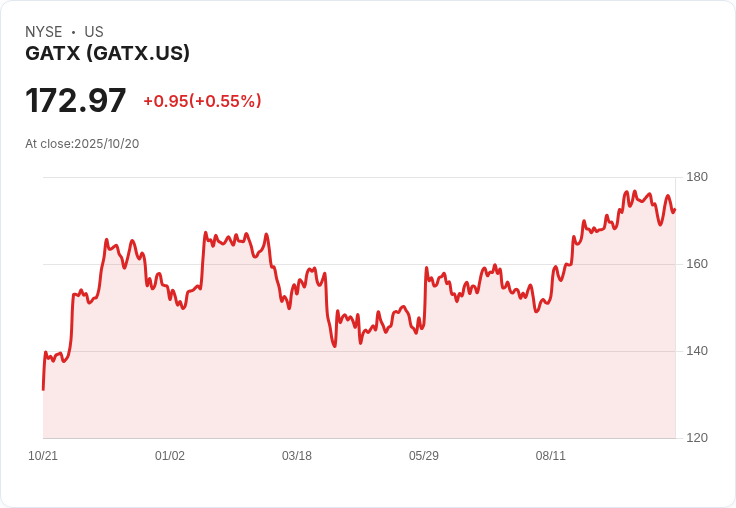The image size is (736, 508).
Task: Click the price line directly above the 03/18 label
Action: point(297,286)
